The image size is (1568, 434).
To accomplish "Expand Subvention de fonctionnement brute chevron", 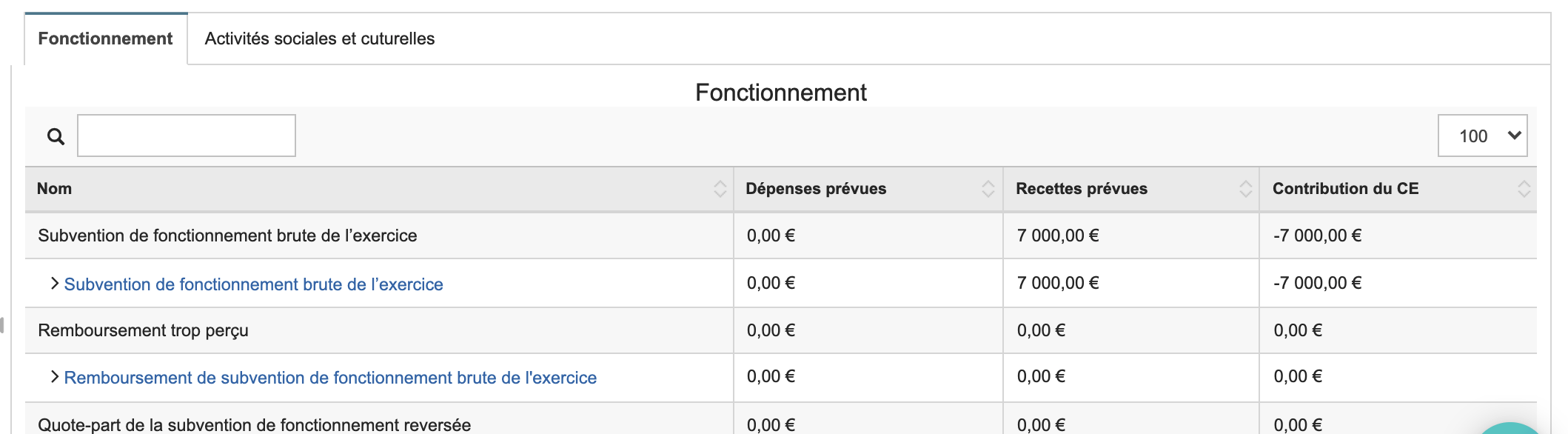I will click(x=54, y=284).
